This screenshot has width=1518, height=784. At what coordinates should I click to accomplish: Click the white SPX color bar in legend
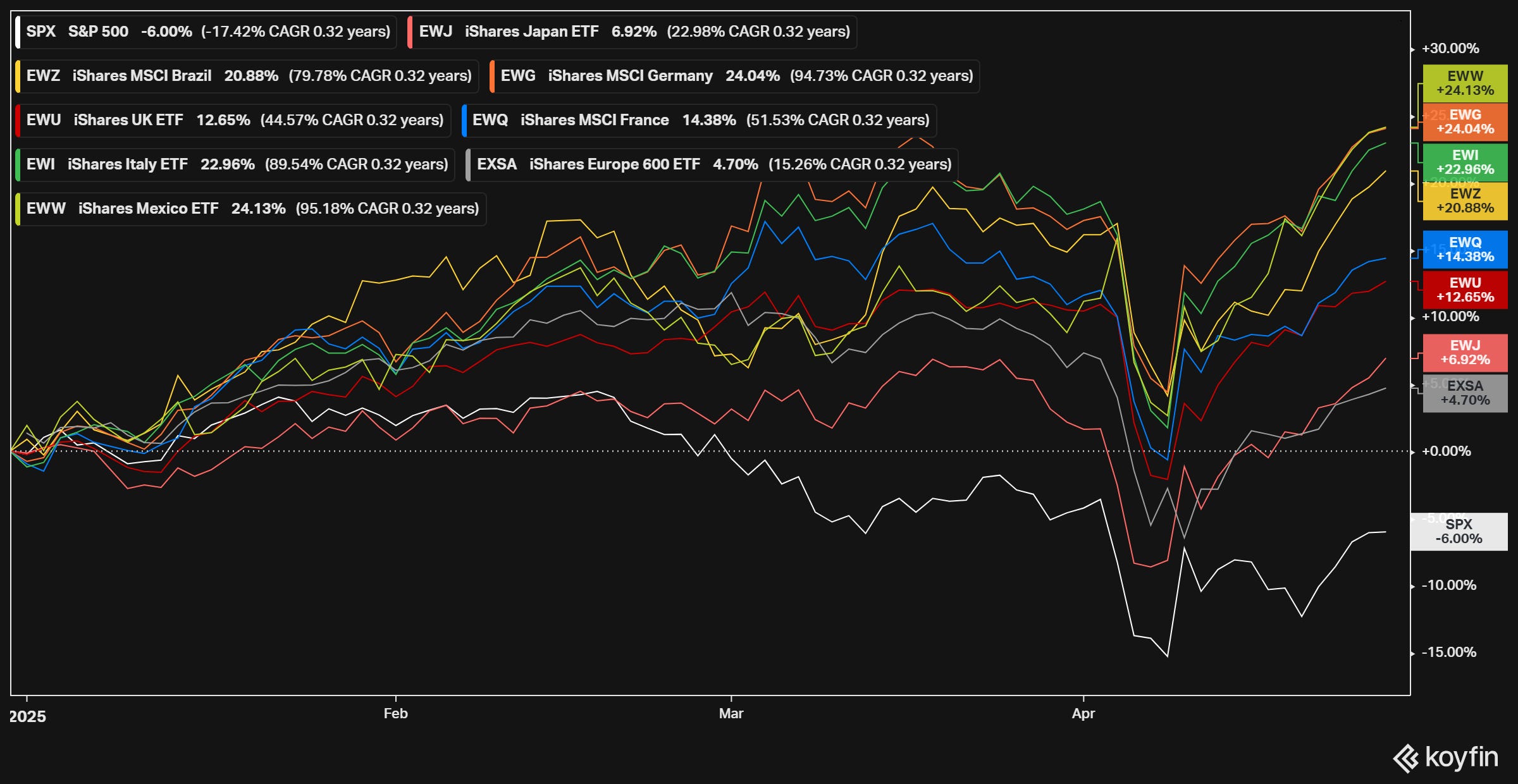coord(18,32)
